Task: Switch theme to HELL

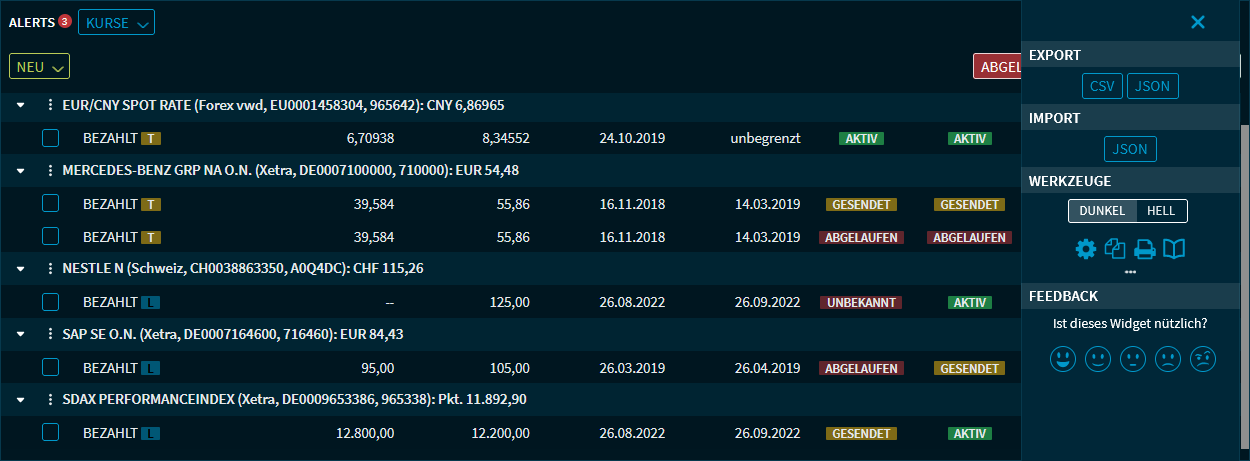Action: (1161, 211)
